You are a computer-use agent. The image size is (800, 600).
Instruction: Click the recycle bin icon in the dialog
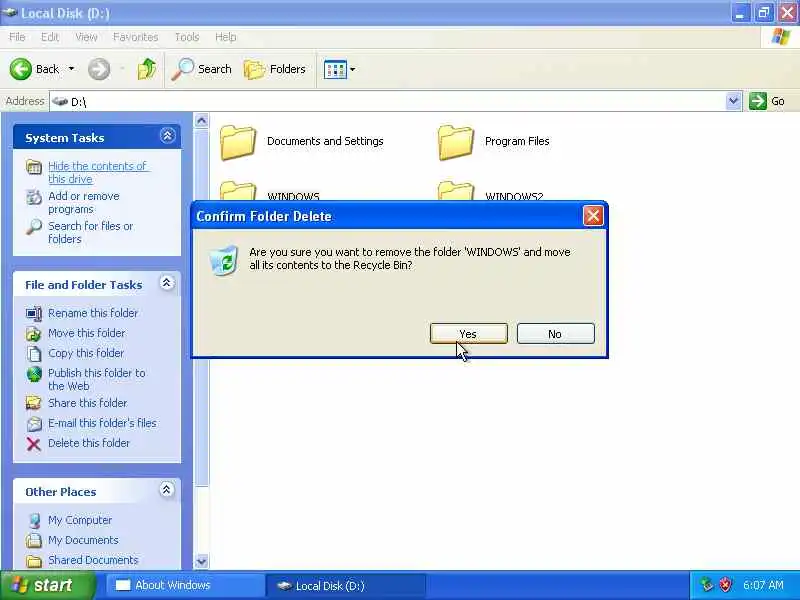click(x=223, y=260)
